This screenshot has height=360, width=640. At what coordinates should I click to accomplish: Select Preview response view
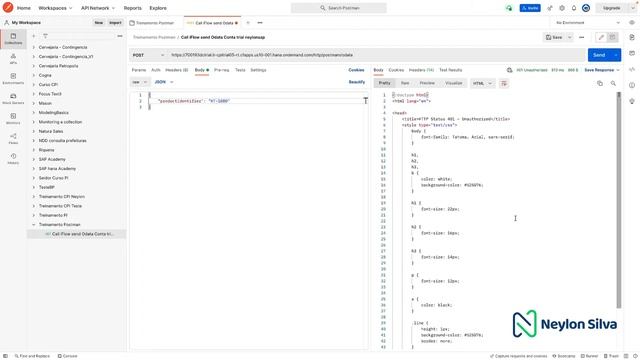tap(427, 83)
